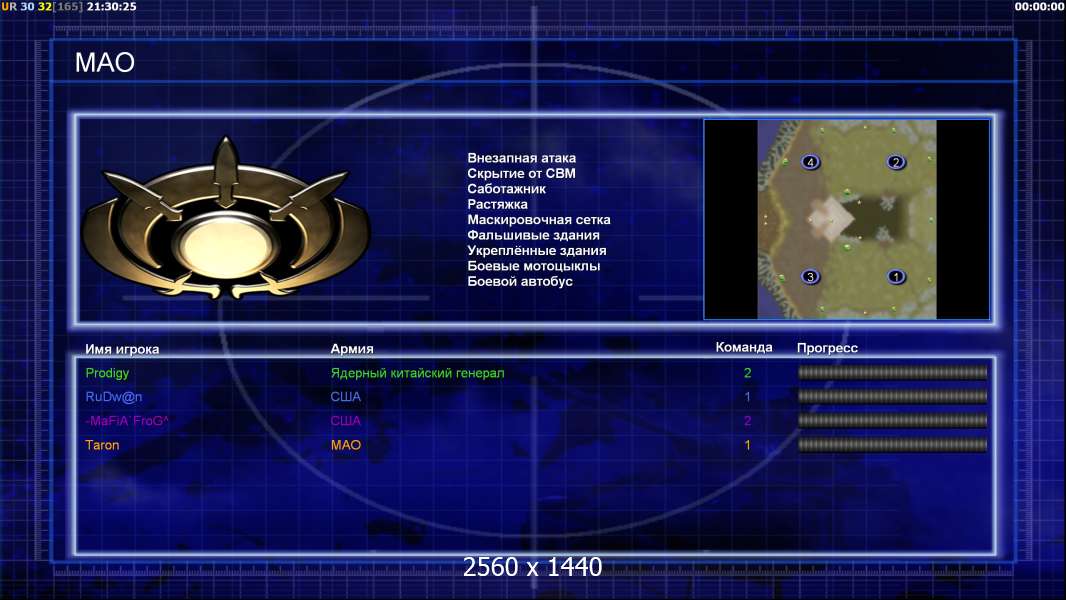Click the МАО army in Taron's row
Screen dimensions: 1066x600
(345, 445)
